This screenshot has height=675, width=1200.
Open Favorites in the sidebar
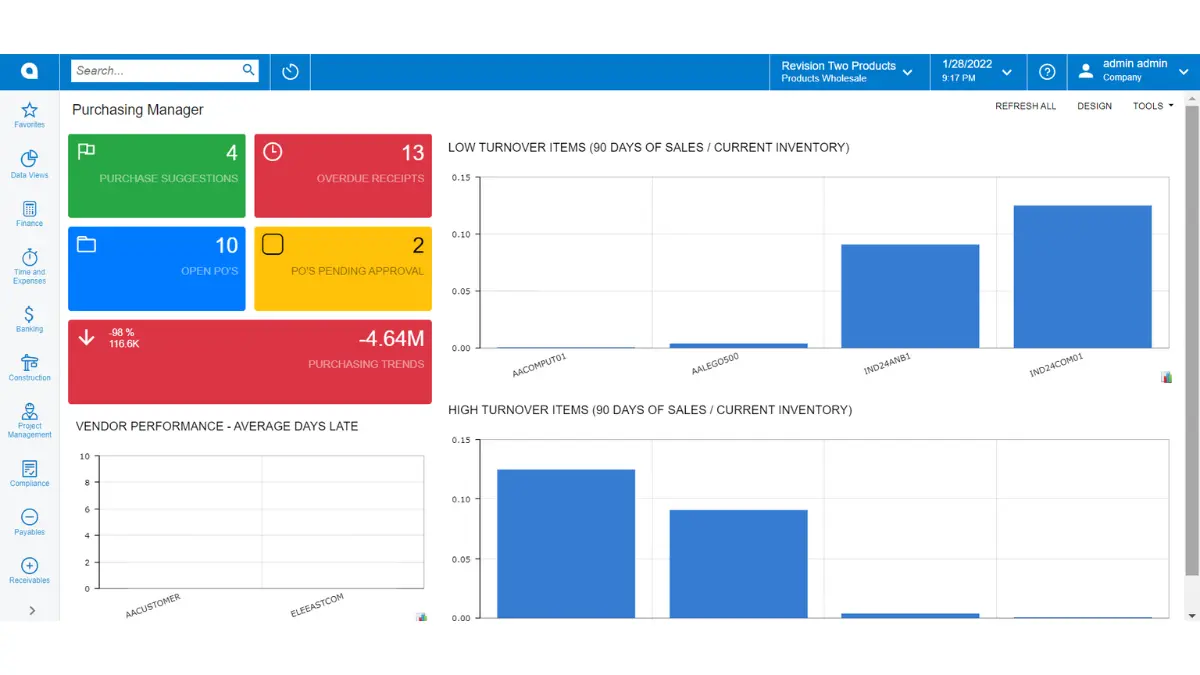tap(29, 114)
